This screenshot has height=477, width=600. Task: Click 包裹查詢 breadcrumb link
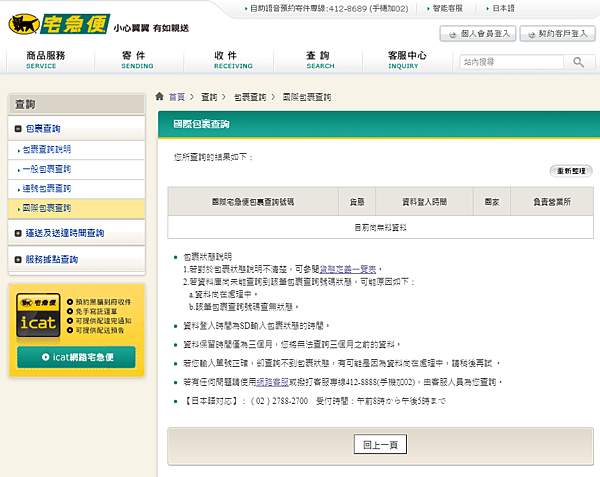pyautogui.click(x=250, y=97)
